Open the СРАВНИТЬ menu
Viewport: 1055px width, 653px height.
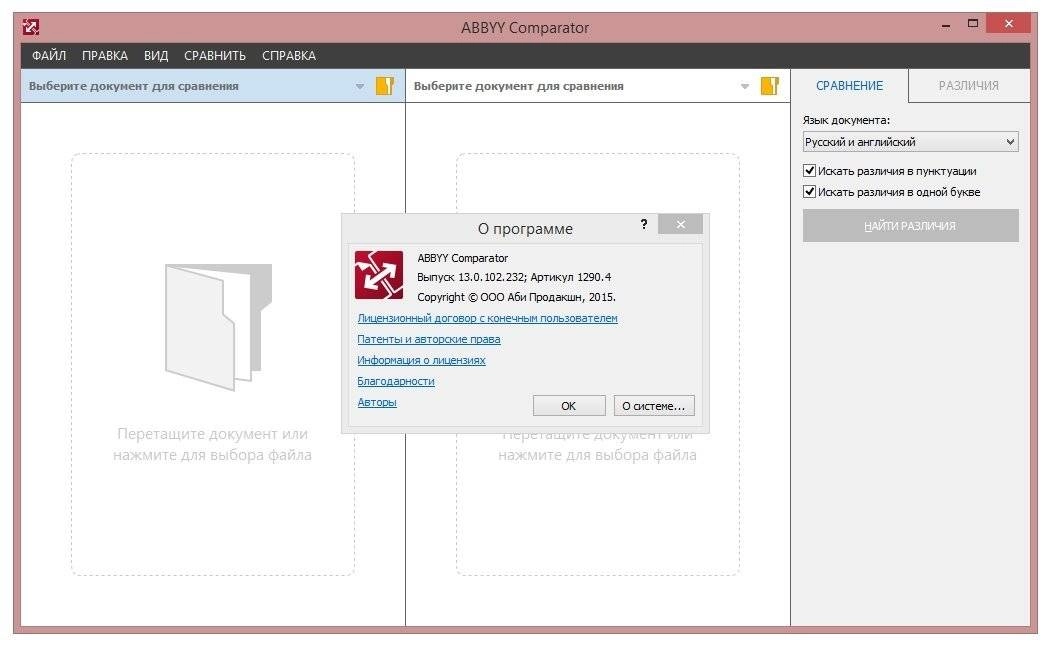[x=215, y=56]
